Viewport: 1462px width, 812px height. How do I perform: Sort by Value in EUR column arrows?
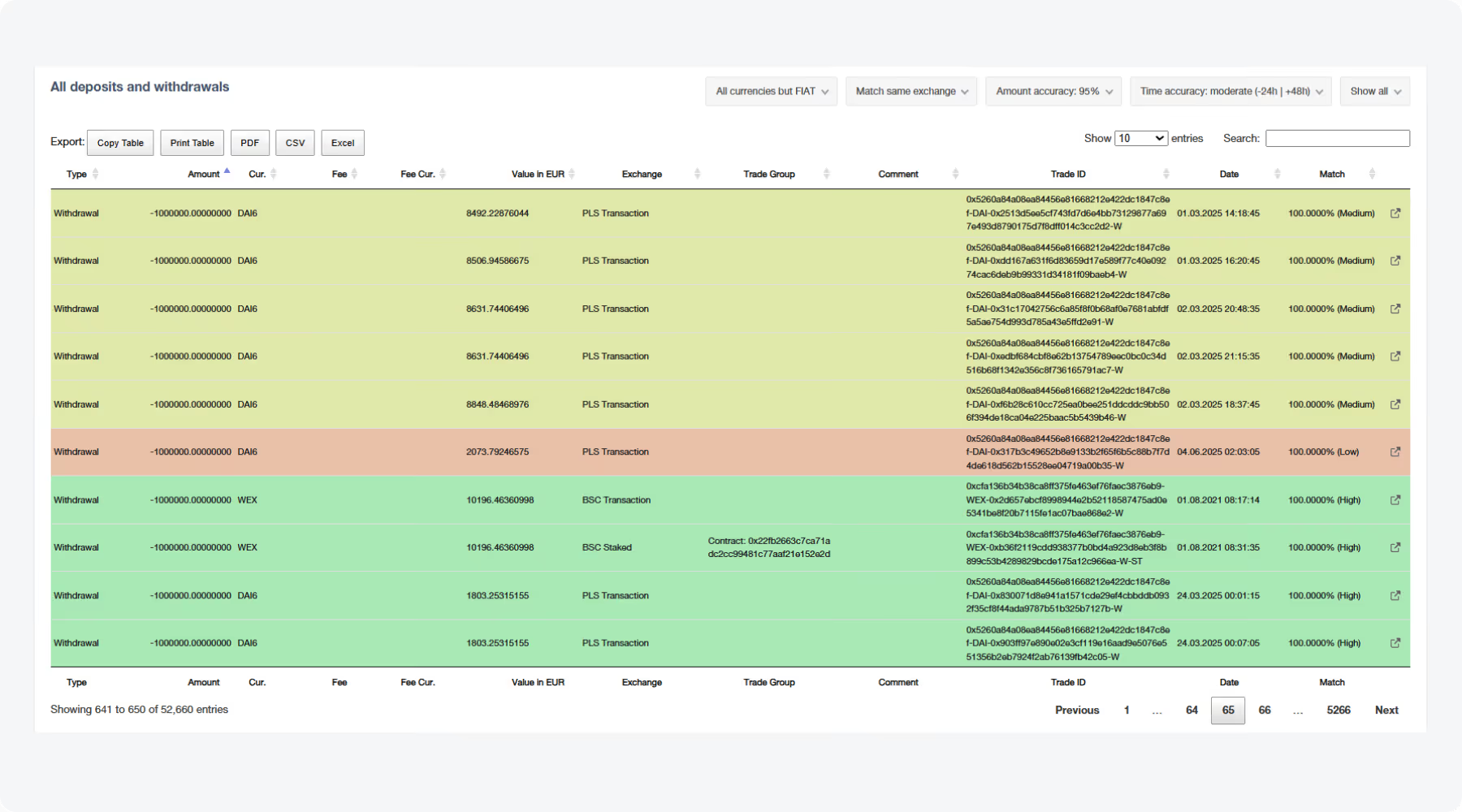[x=573, y=173]
